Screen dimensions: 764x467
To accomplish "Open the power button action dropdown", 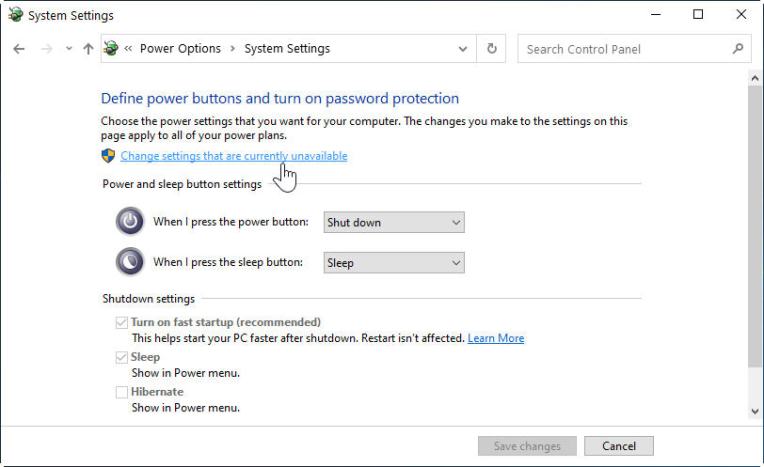I will 394,222.
